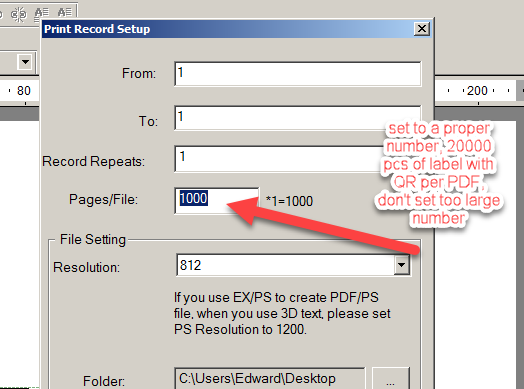Click into the To input field

(x=297, y=118)
